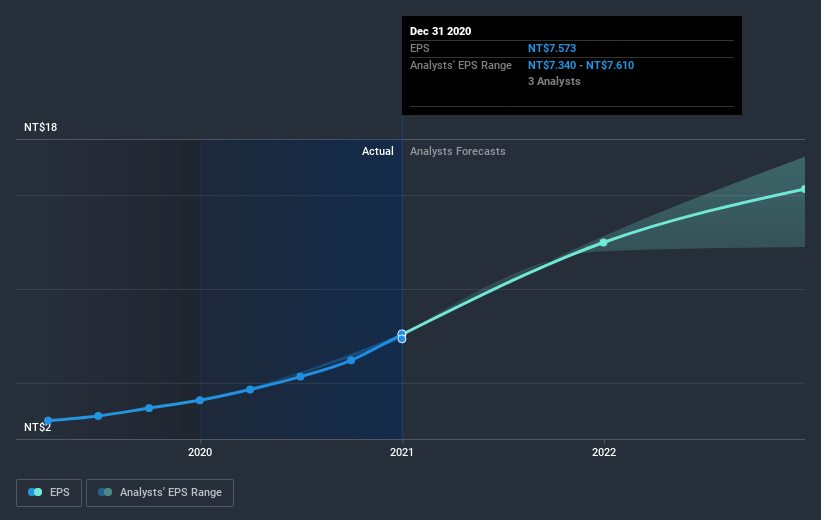821x520 pixels.
Task: Toggle the Analysts' EPS Range legend
Action: click(x=160, y=492)
